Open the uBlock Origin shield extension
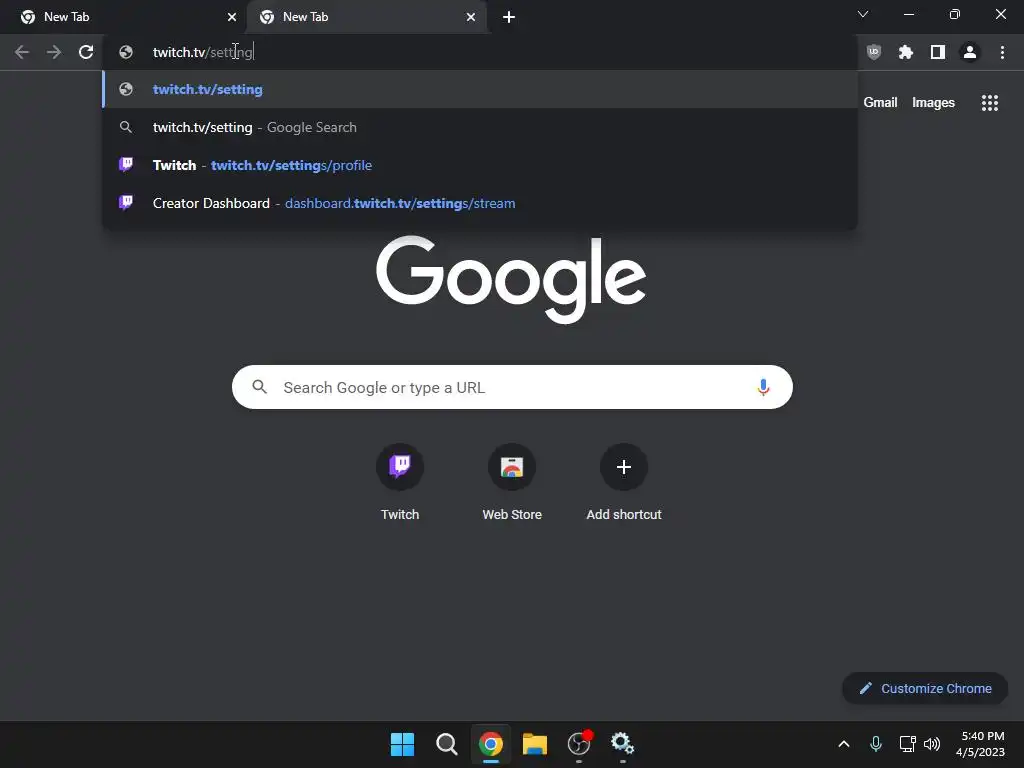Image resolution: width=1024 pixels, height=768 pixels. (874, 52)
